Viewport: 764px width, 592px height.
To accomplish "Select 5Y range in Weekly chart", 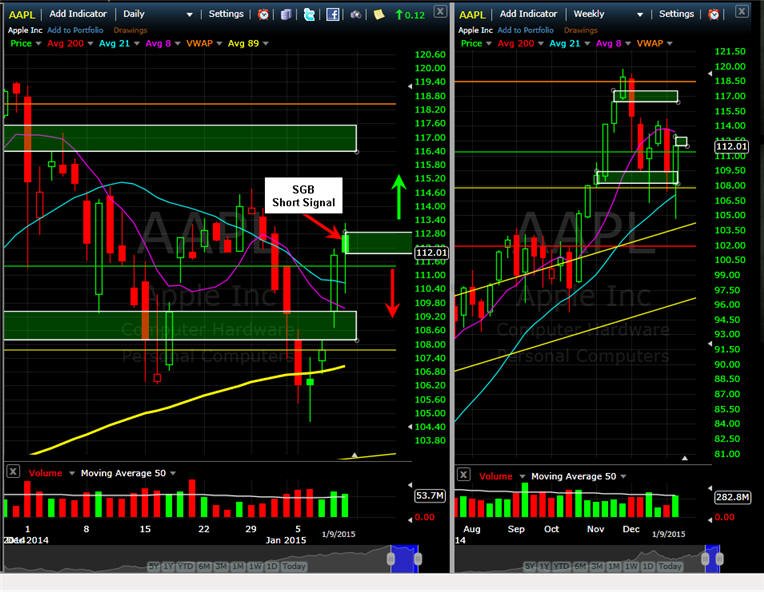I will 530,566.
